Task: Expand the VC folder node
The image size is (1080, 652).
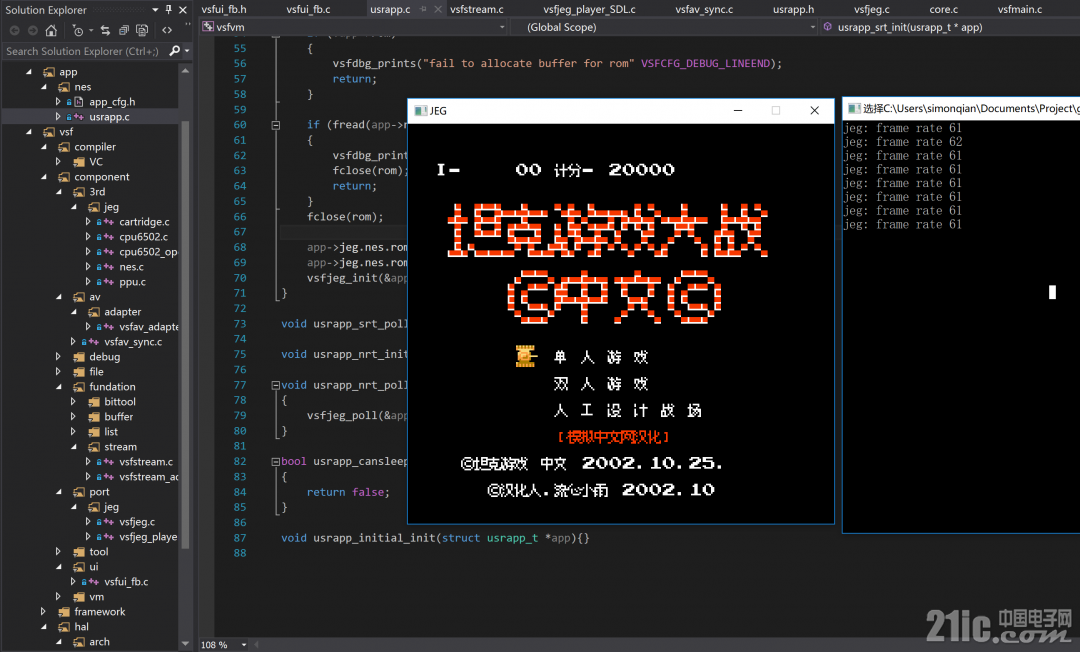Action: [x=59, y=162]
